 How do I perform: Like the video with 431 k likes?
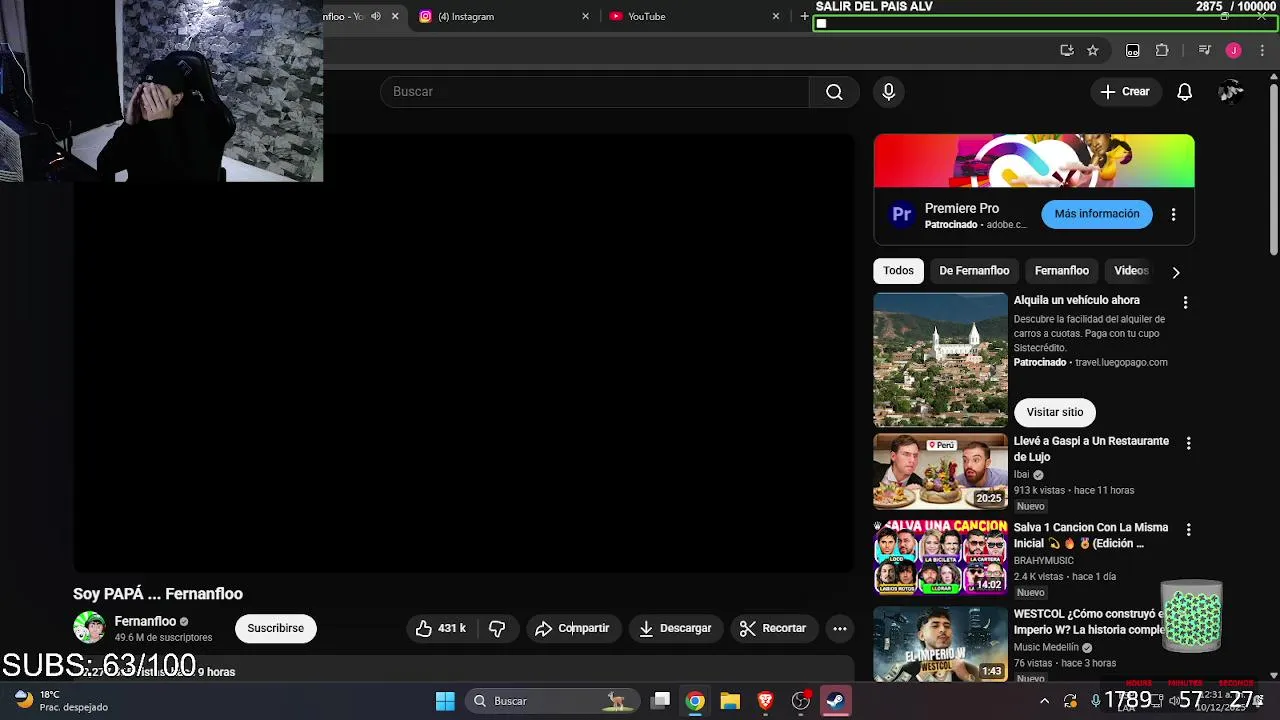click(440, 628)
